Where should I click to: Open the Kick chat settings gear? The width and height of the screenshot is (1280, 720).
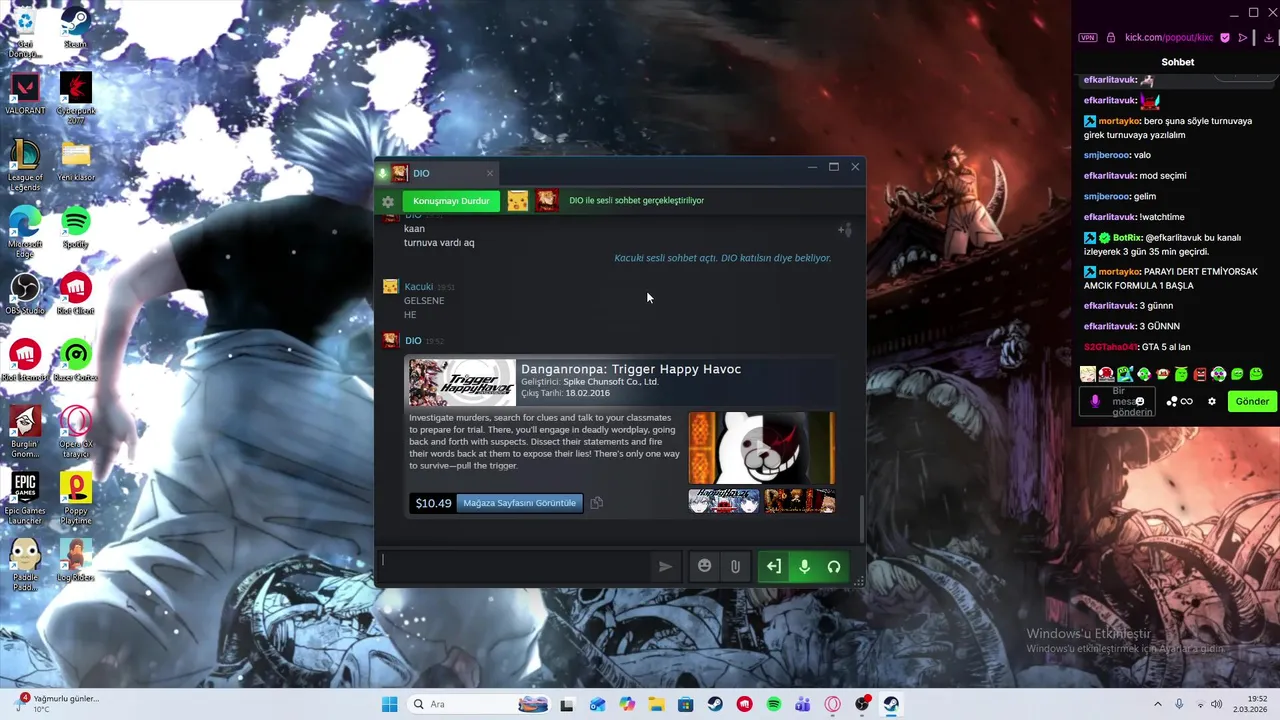(x=1212, y=402)
